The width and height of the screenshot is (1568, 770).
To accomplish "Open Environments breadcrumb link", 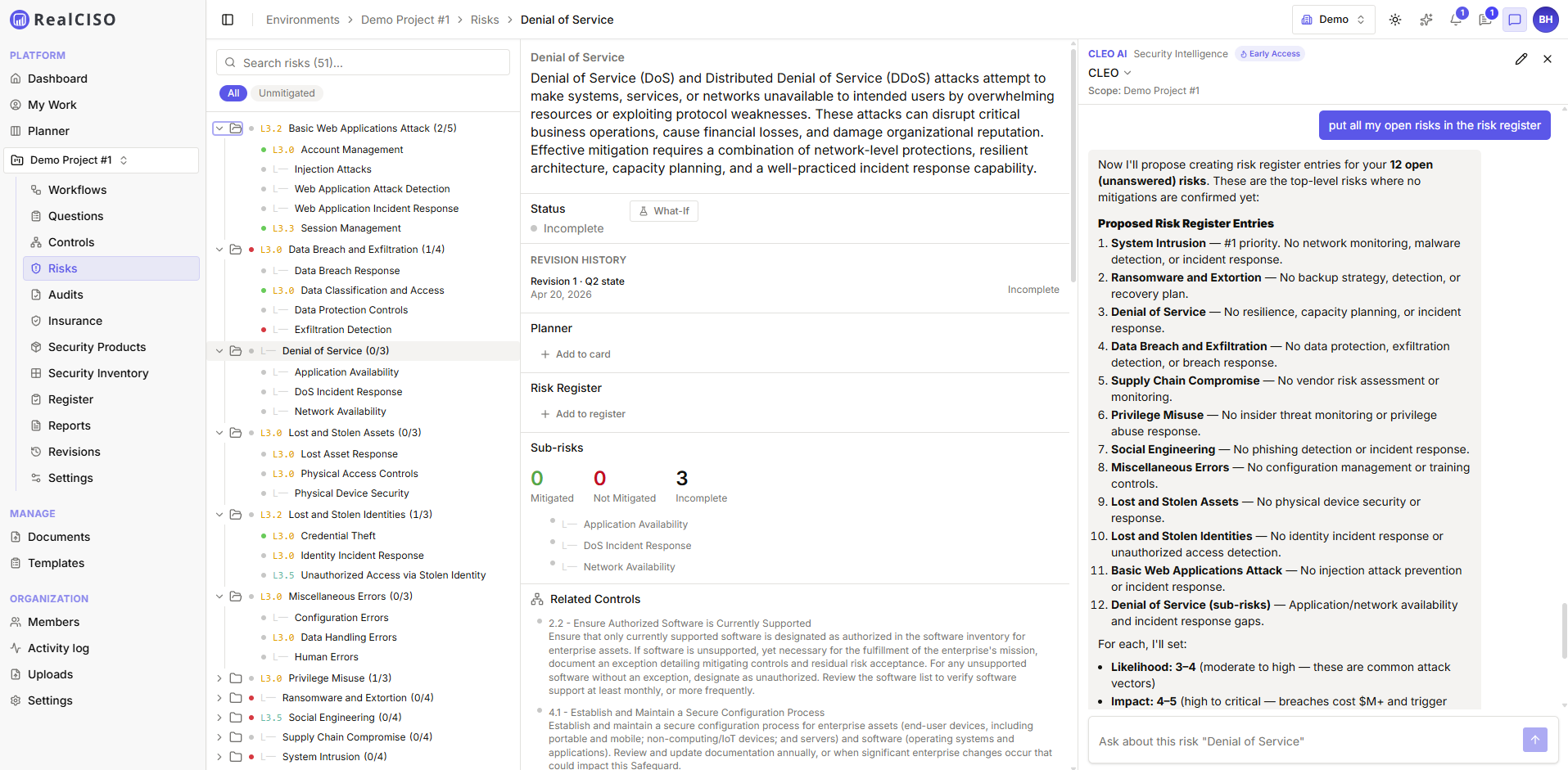I will click(x=302, y=20).
